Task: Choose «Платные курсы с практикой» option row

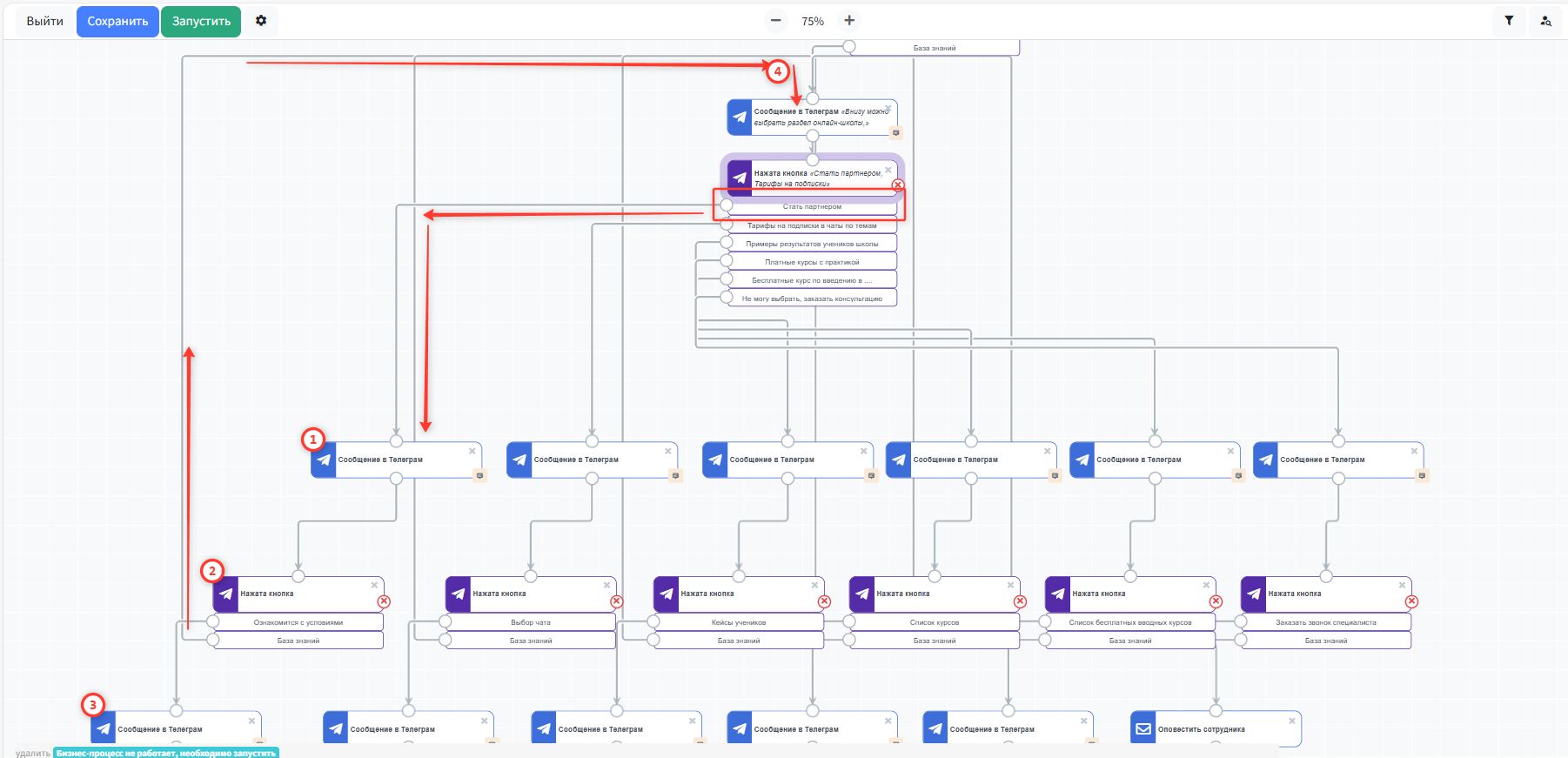Action: coord(812,262)
